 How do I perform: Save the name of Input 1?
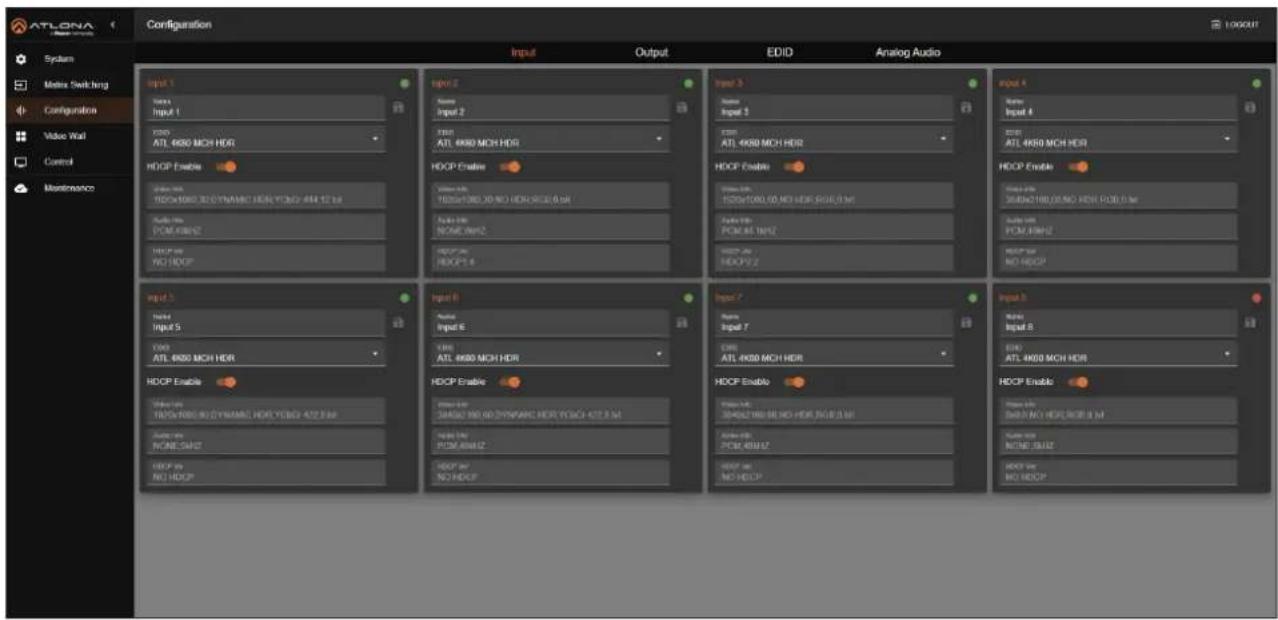[x=400, y=108]
